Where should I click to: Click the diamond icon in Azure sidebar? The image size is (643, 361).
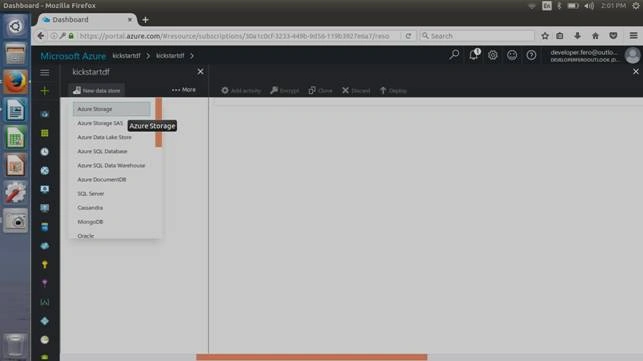pyautogui.click(x=44, y=321)
